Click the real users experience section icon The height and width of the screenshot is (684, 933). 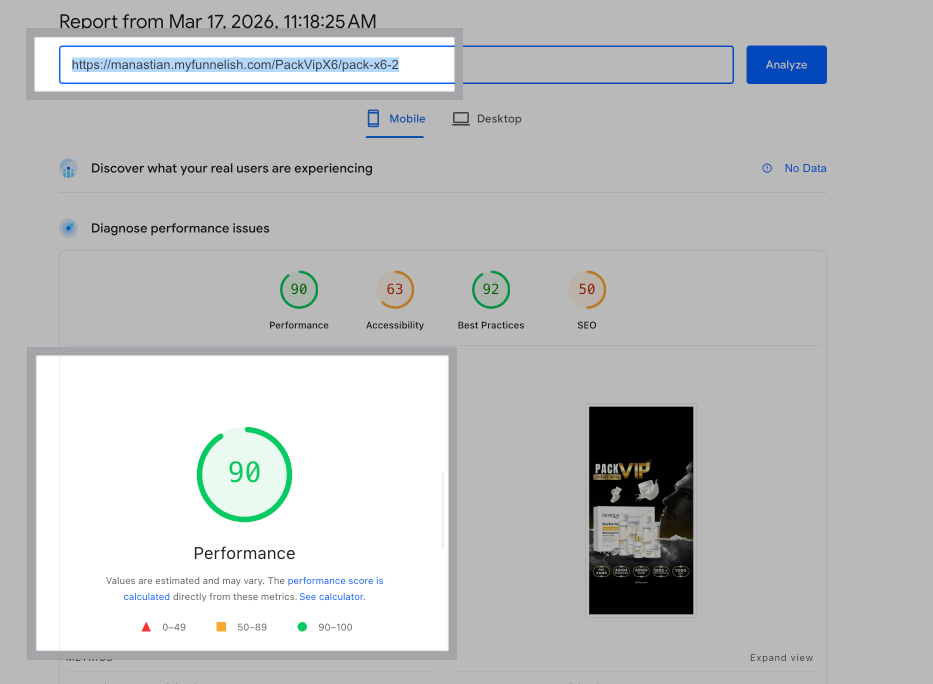(x=68, y=169)
